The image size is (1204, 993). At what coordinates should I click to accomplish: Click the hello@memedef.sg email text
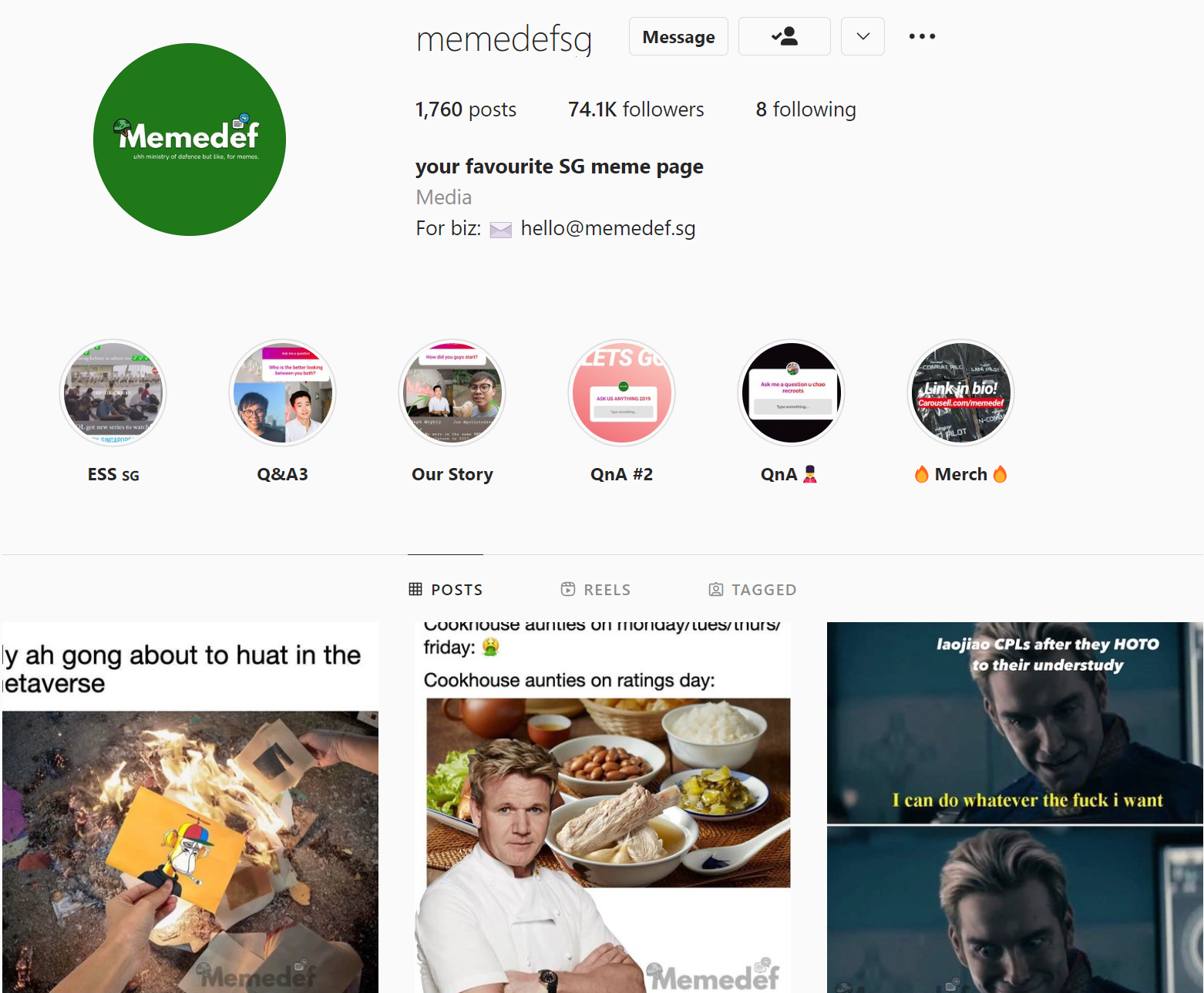click(608, 228)
